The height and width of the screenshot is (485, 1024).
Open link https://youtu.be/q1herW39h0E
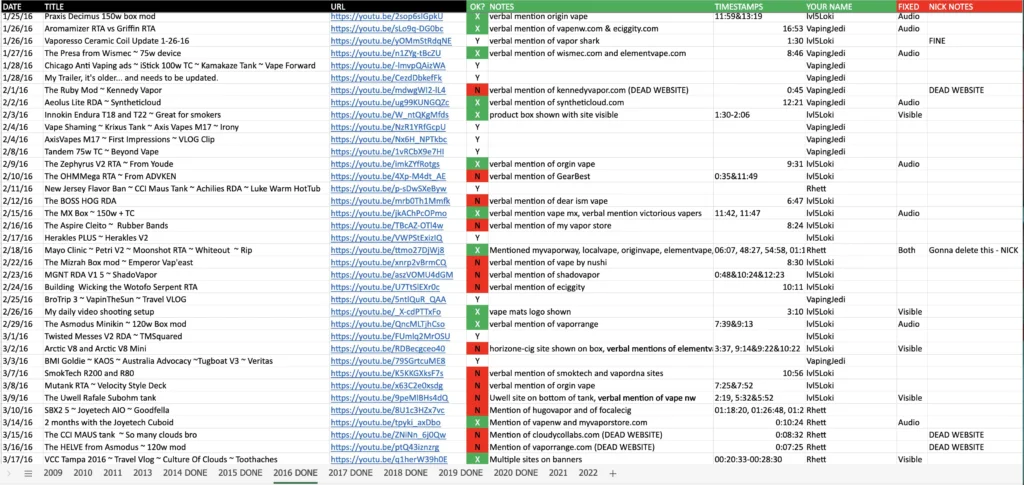click(x=389, y=460)
